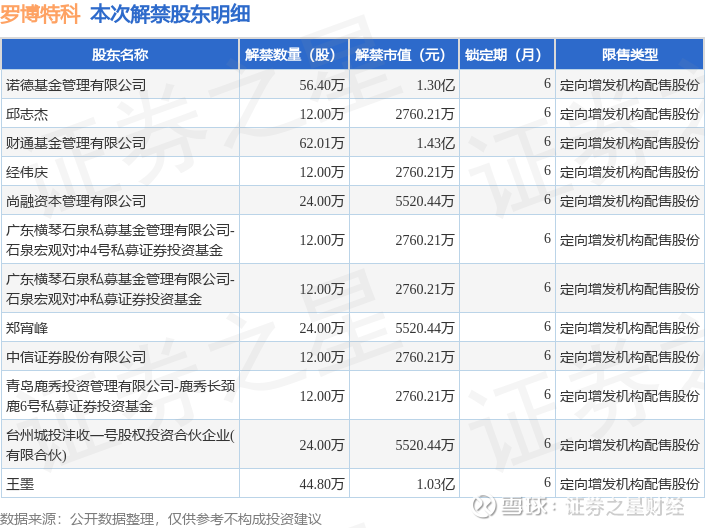Click 诺德基金's 定向增发机构配售股份 cell
This screenshot has height=528, width=705.
tap(629, 85)
